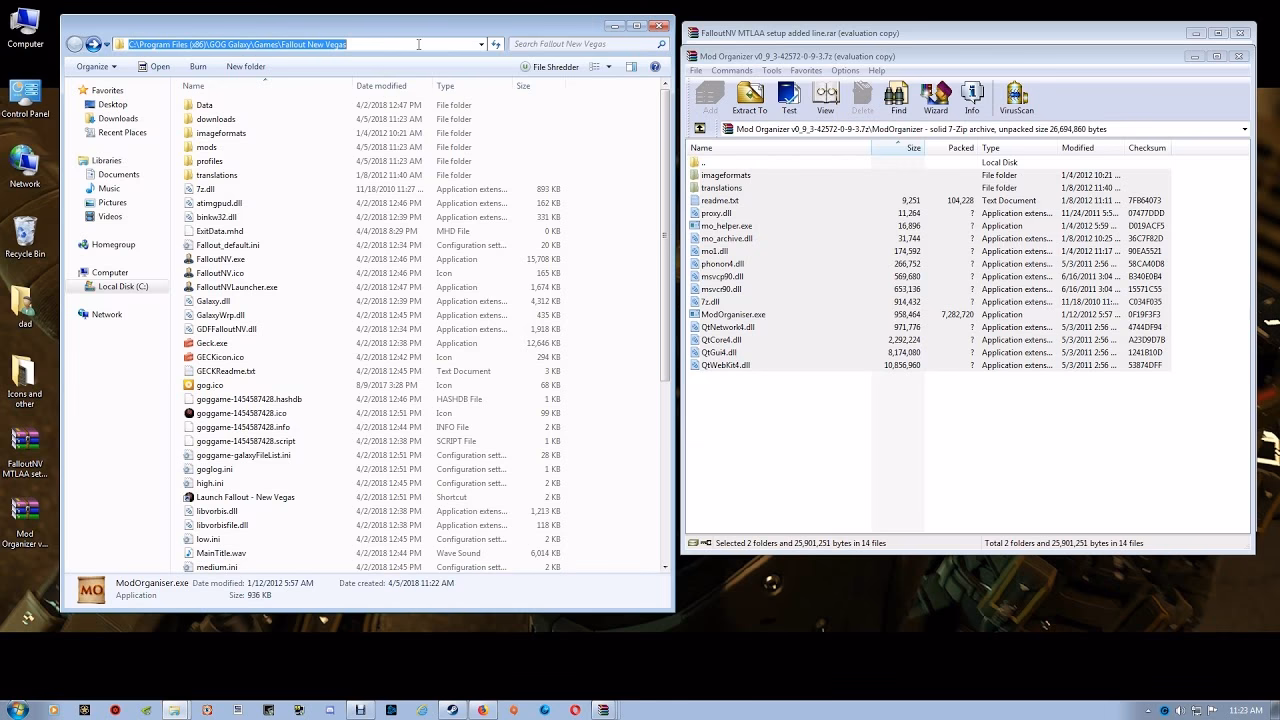Open the view options dropdown arrow in Explorer
This screenshot has height=720, width=1280.
click(x=608, y=67)
